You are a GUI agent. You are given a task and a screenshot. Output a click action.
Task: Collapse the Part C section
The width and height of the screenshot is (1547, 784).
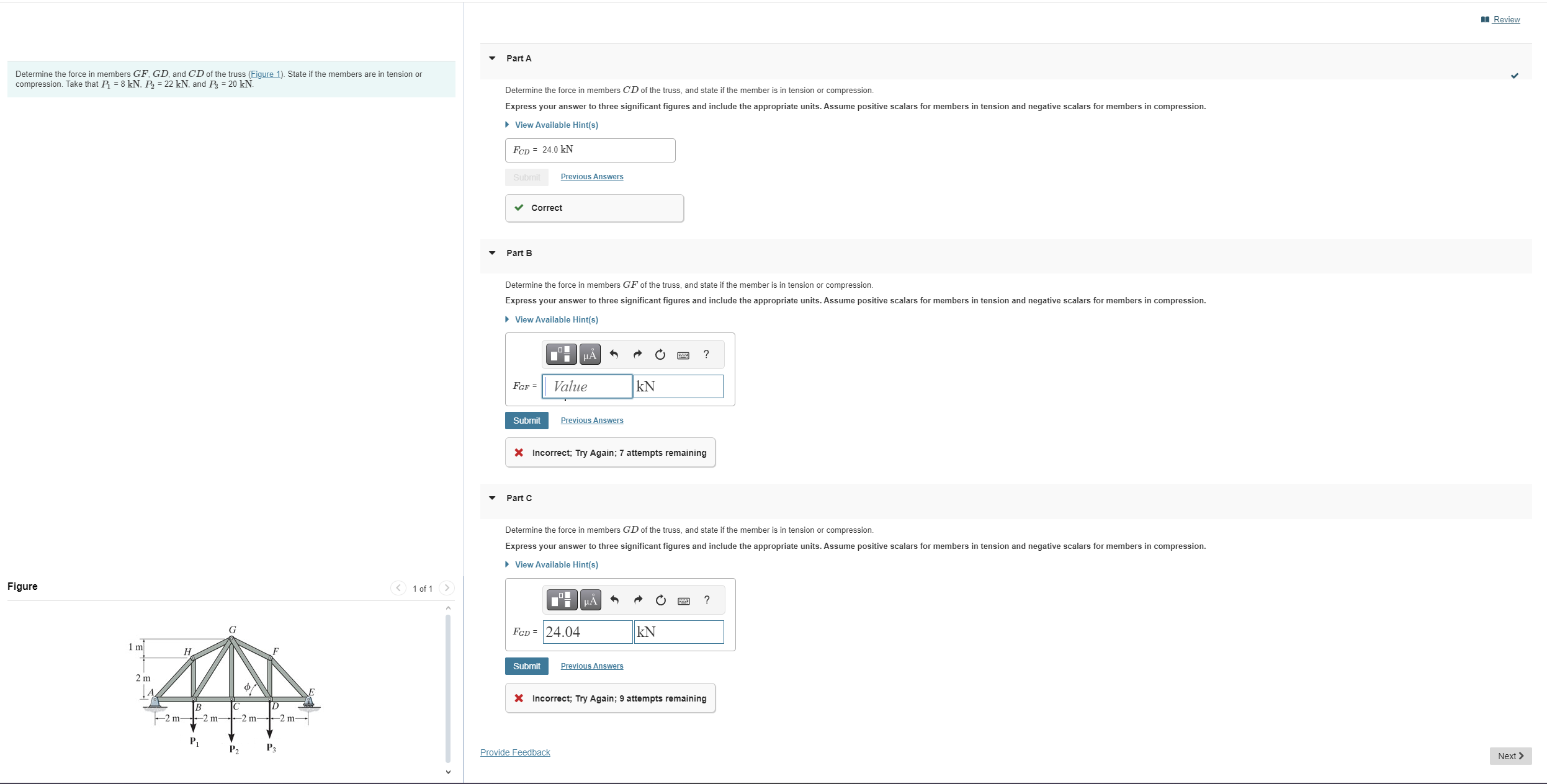tap(492, 498)
